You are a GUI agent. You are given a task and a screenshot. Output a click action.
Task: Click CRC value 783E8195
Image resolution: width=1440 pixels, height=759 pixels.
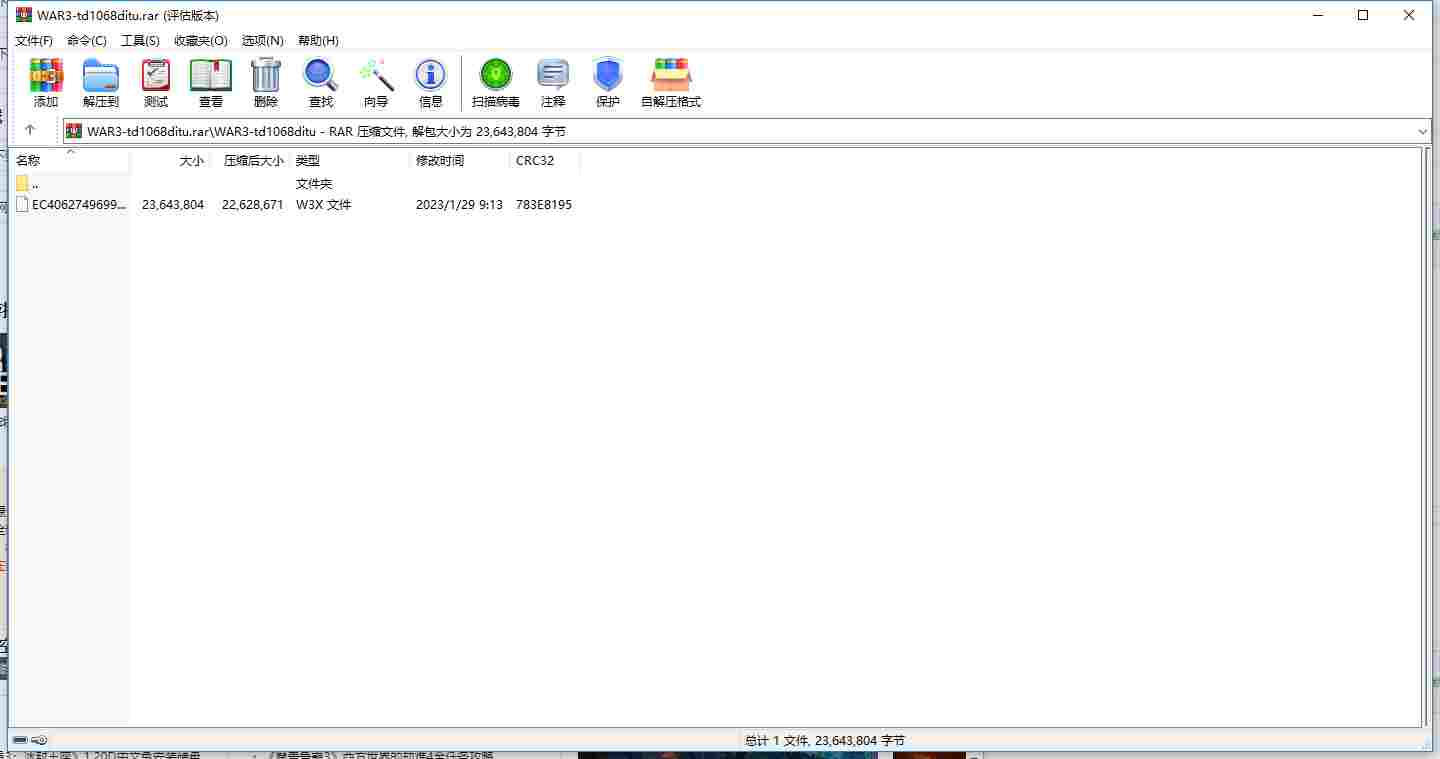[544, 204]
